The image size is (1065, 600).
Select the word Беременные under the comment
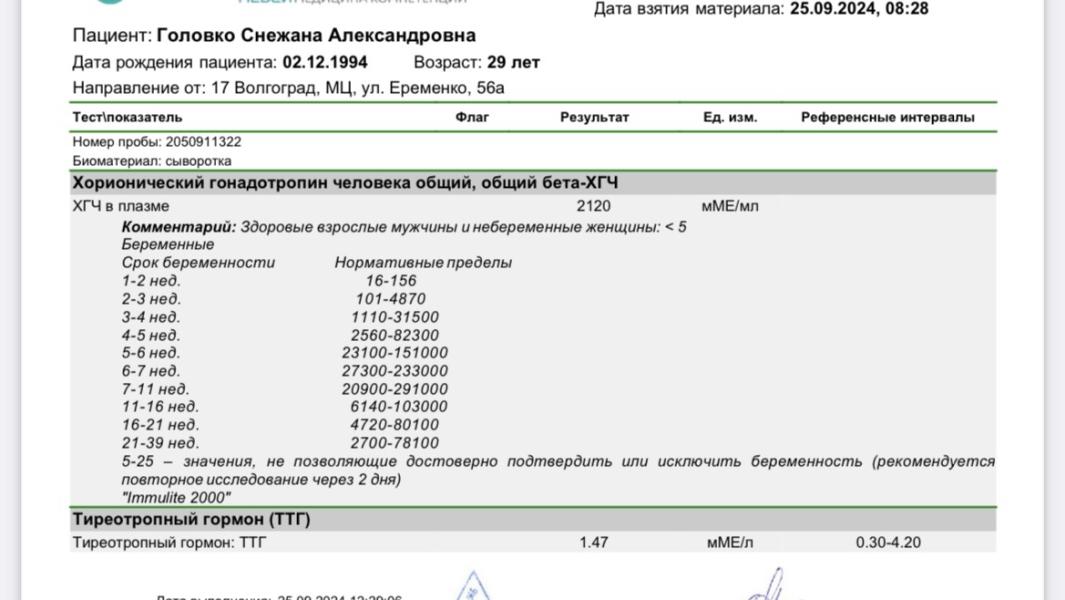[168, 245]
